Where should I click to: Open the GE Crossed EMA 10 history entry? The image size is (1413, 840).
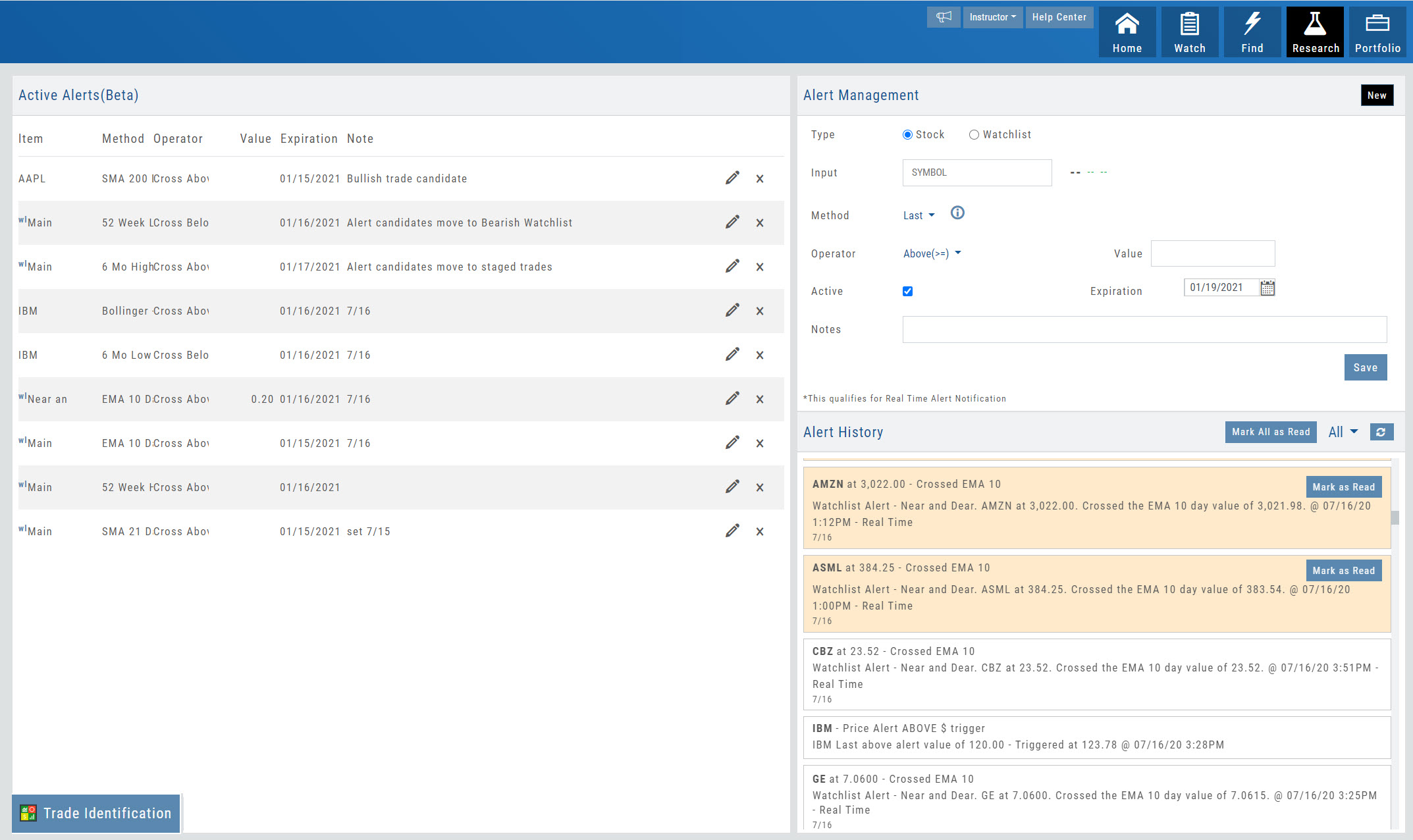click(1096, 798)
